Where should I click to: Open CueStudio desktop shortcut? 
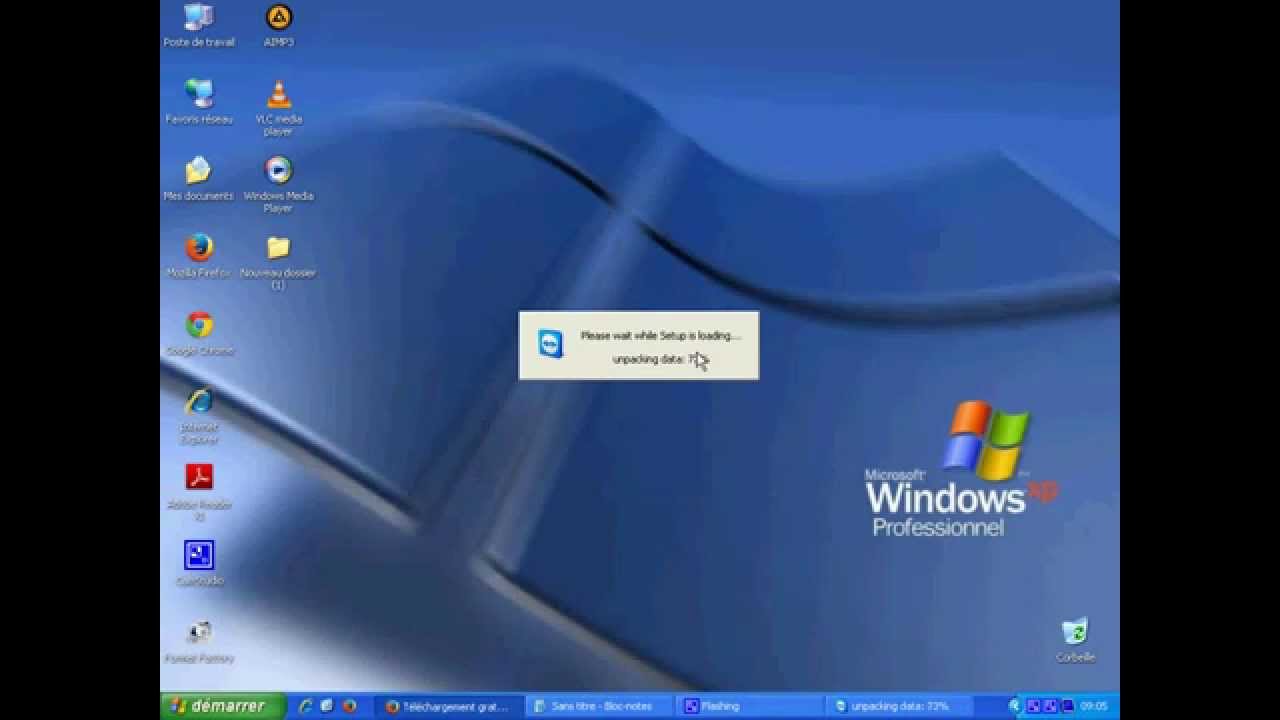point(199,564)
